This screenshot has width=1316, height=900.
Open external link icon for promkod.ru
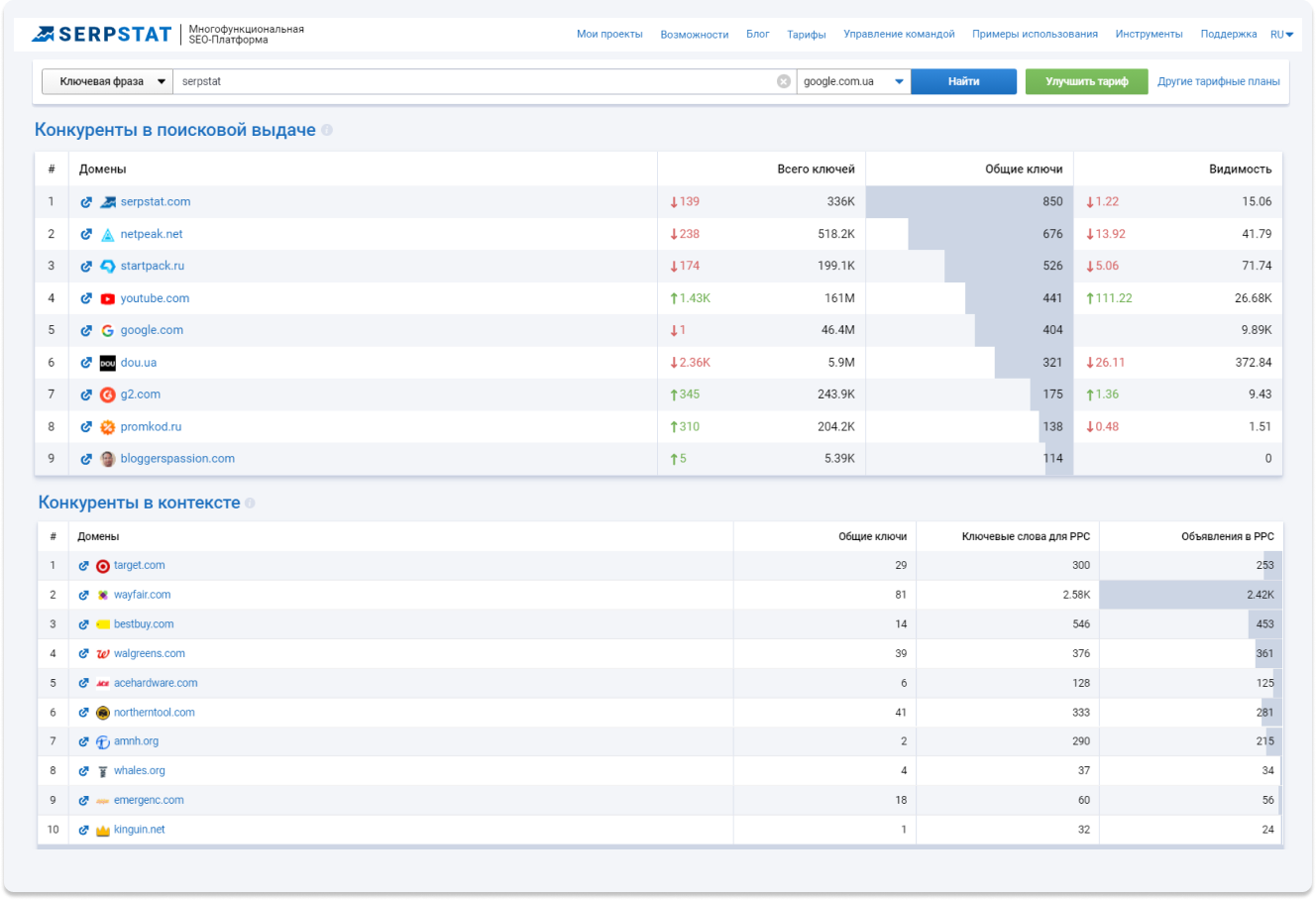click(86, 427)
